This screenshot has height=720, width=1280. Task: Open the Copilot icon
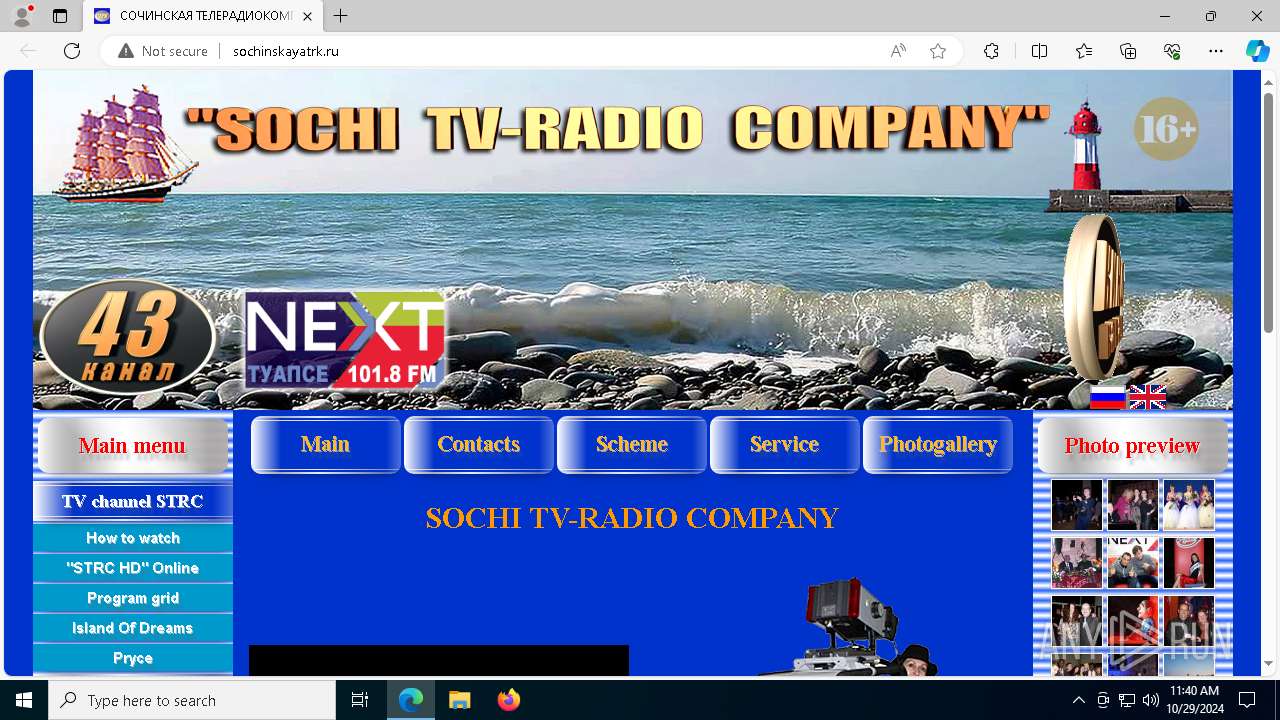coord(1257,51)
